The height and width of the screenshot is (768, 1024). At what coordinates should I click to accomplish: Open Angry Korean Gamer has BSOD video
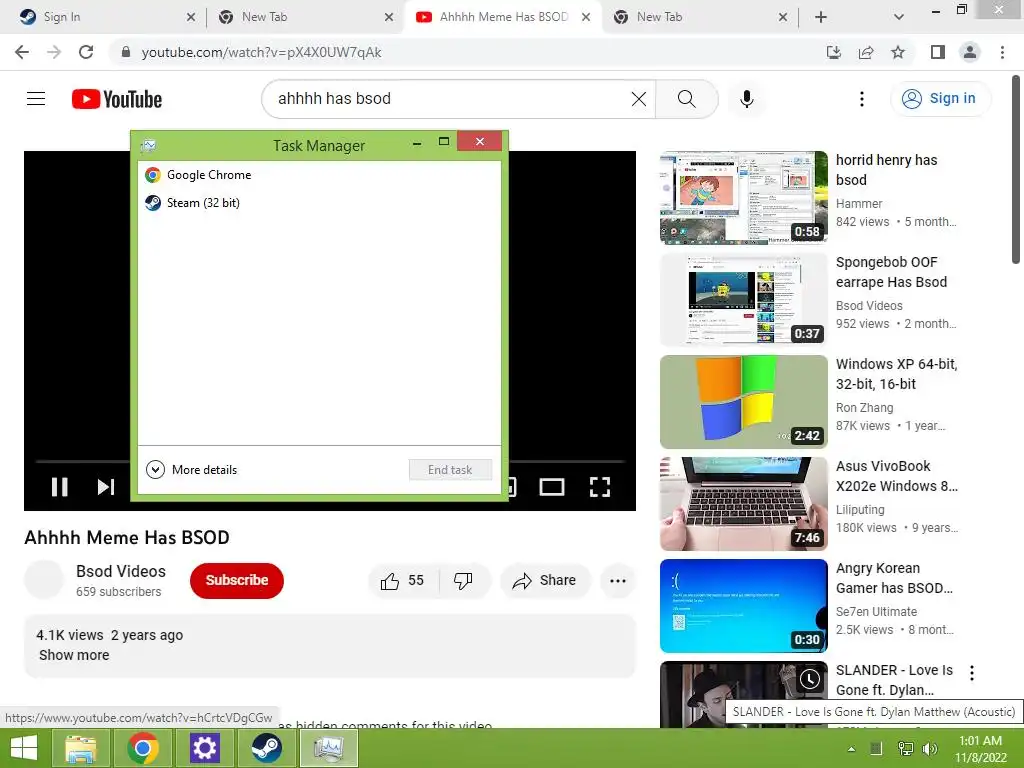click(x=743, y=605)
